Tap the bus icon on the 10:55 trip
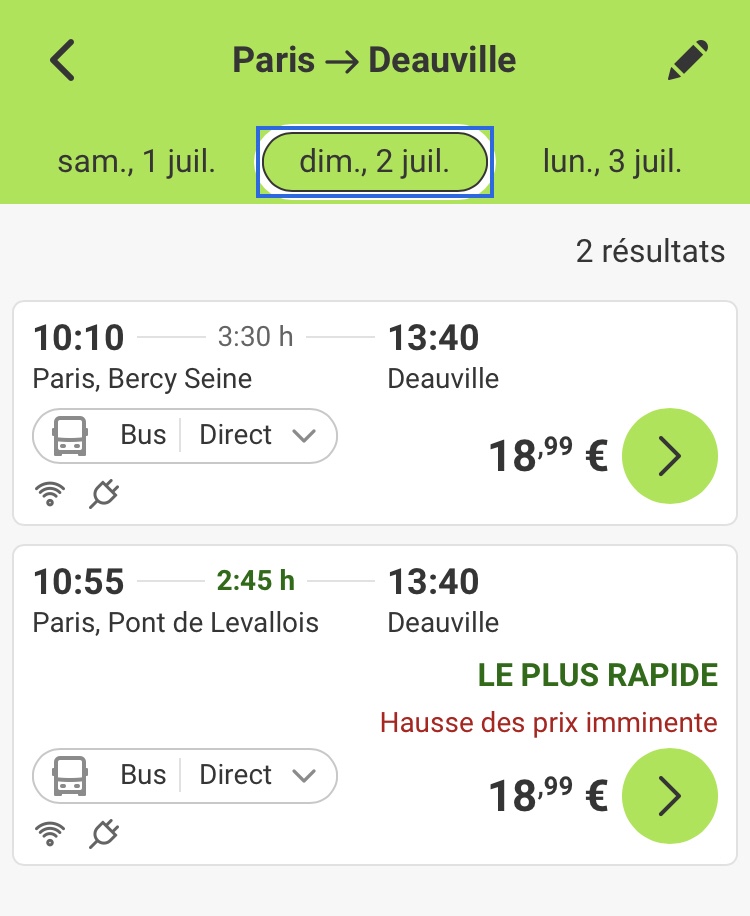Viewport: 750px width, 916px height. (69, 776)
